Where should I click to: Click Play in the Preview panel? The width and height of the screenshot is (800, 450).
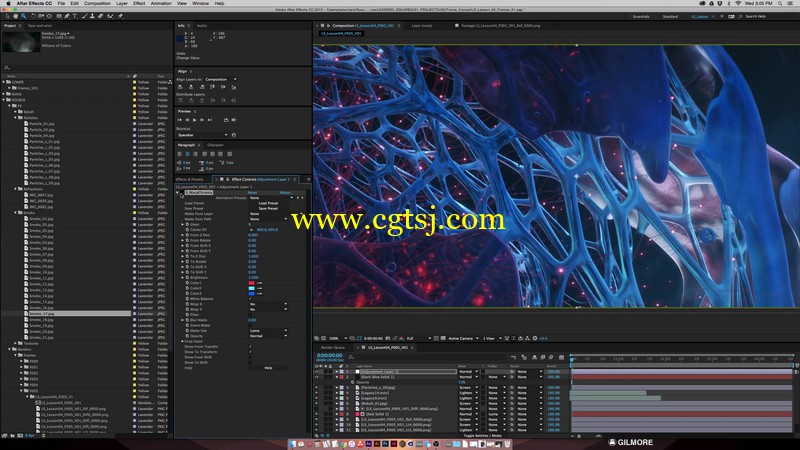194,120
